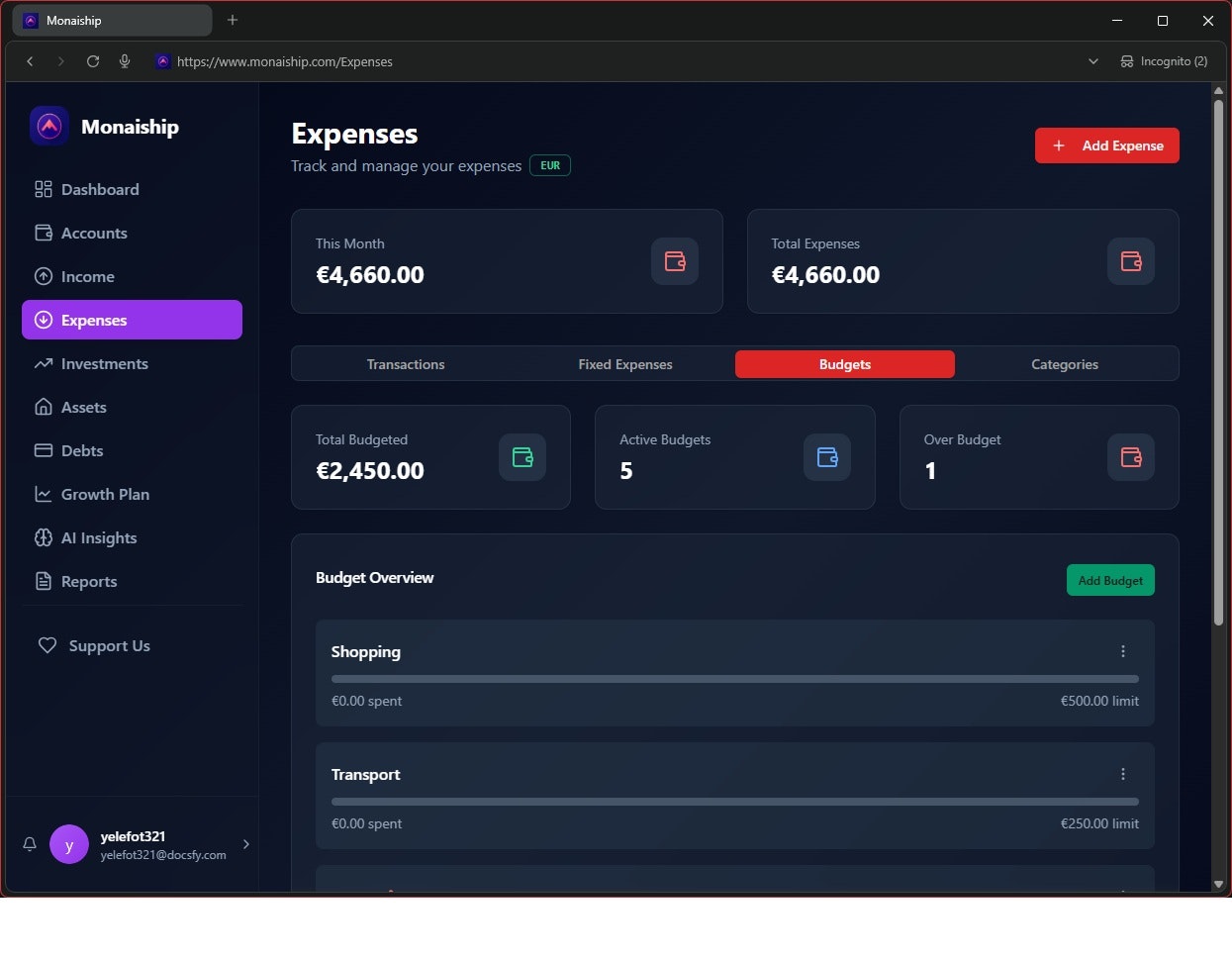Click the blue wallet icon in Active Budgets

point(827,457)
